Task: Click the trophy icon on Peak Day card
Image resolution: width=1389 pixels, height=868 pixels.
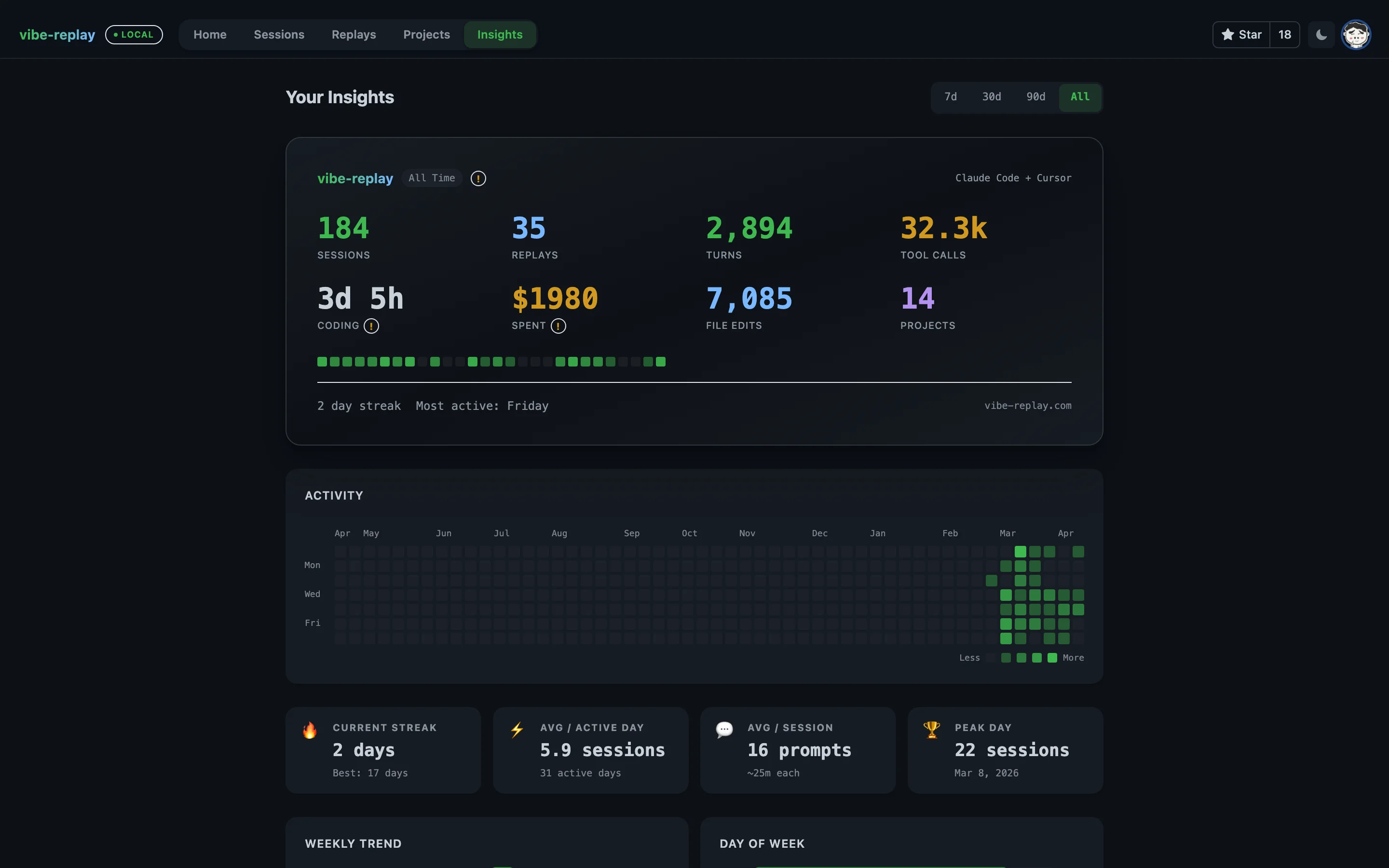Action: tap(932, 730)
